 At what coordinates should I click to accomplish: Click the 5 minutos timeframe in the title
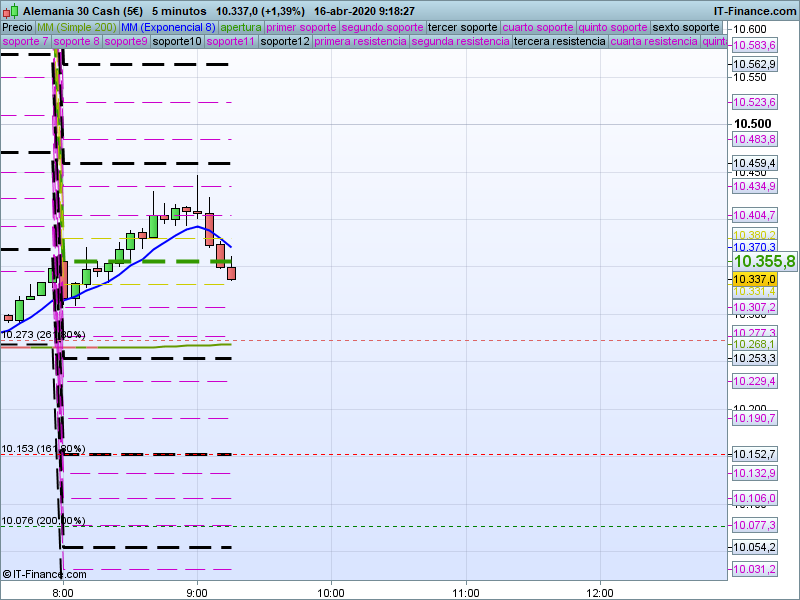(179, 10)
